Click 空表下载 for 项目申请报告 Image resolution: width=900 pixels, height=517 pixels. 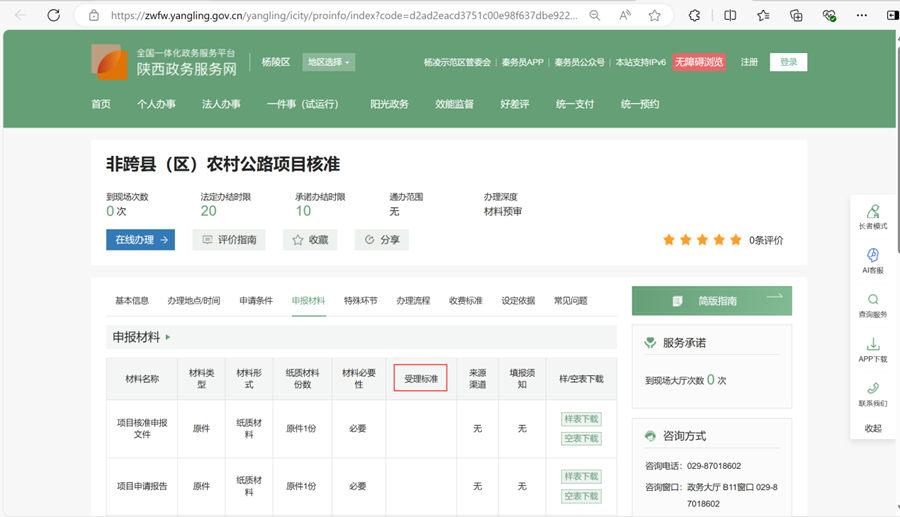pyautogui.click(x=581, y=496)
